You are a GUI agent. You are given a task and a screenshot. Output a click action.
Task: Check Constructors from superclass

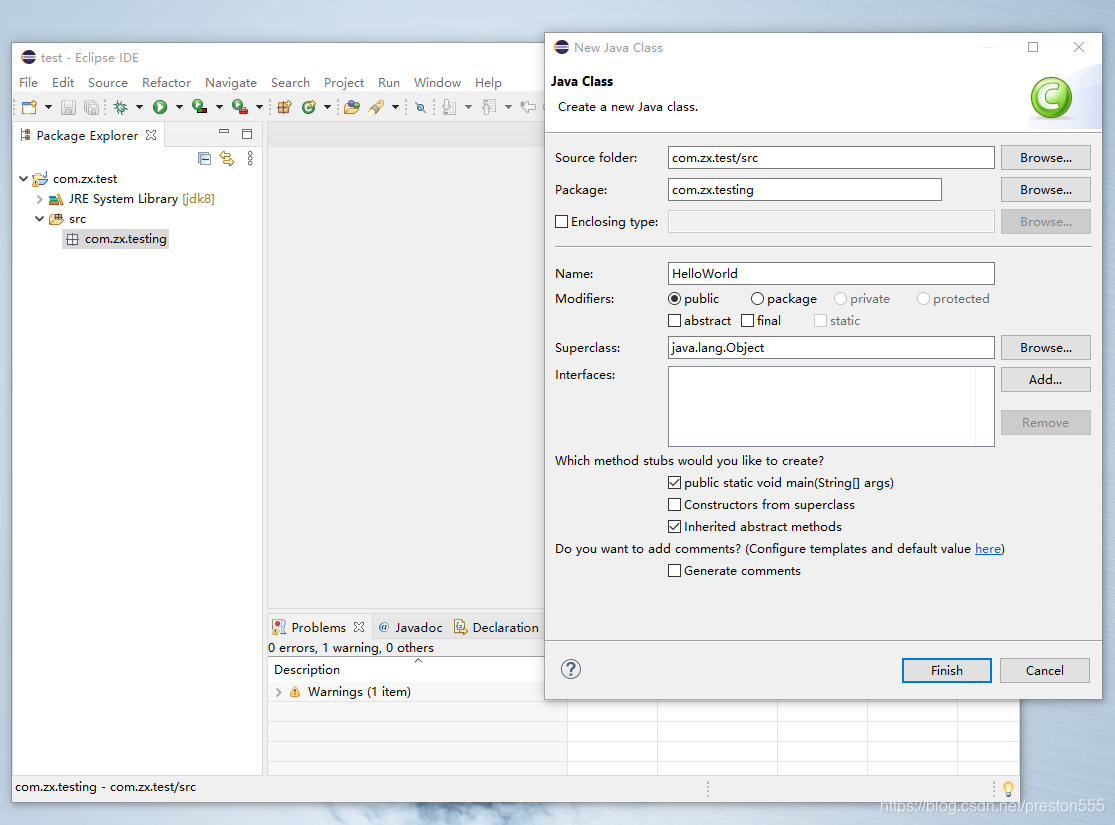click(x=675, y=505)
